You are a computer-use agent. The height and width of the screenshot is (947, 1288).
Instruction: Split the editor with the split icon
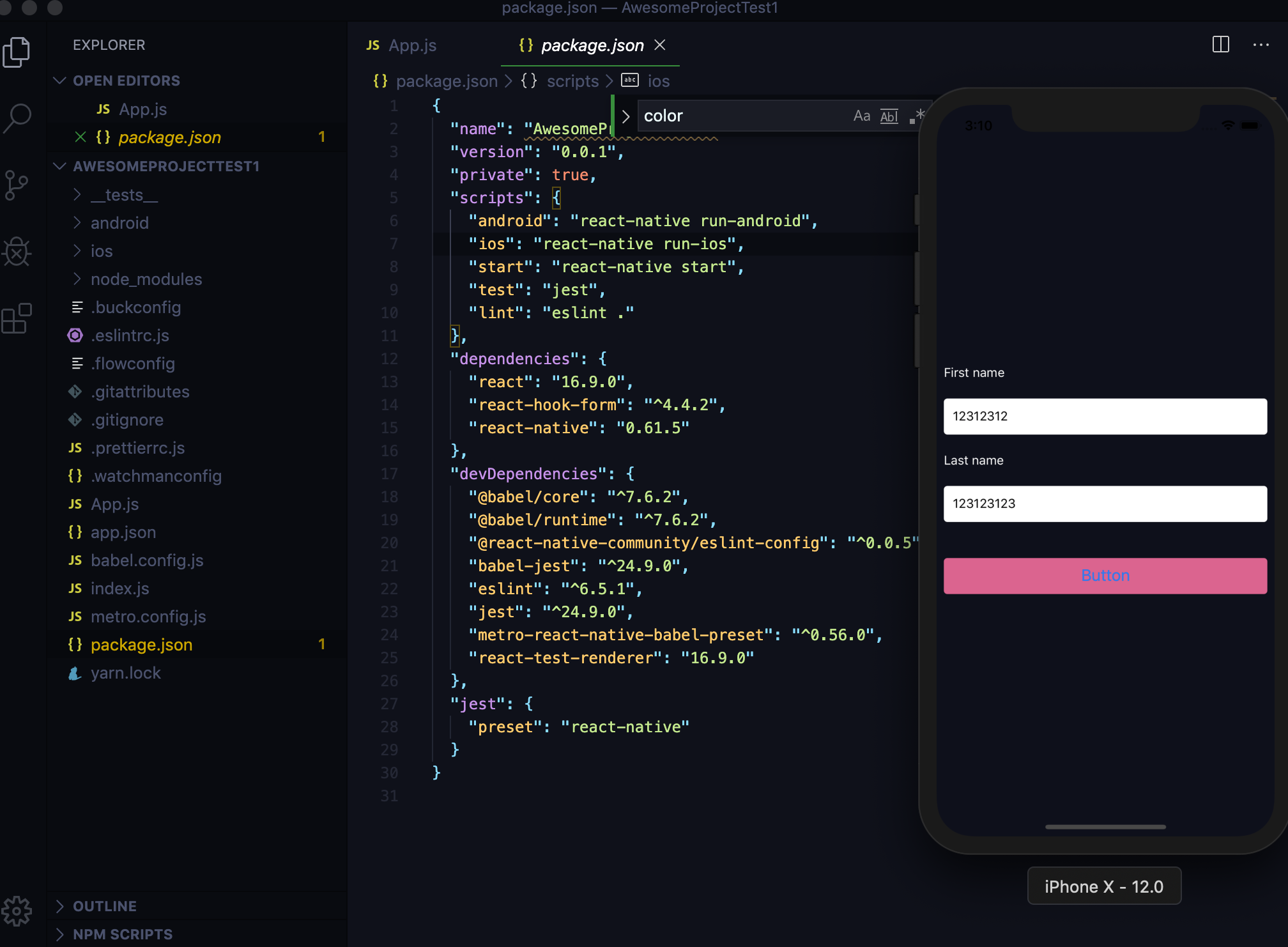(x=1220, y=44)
